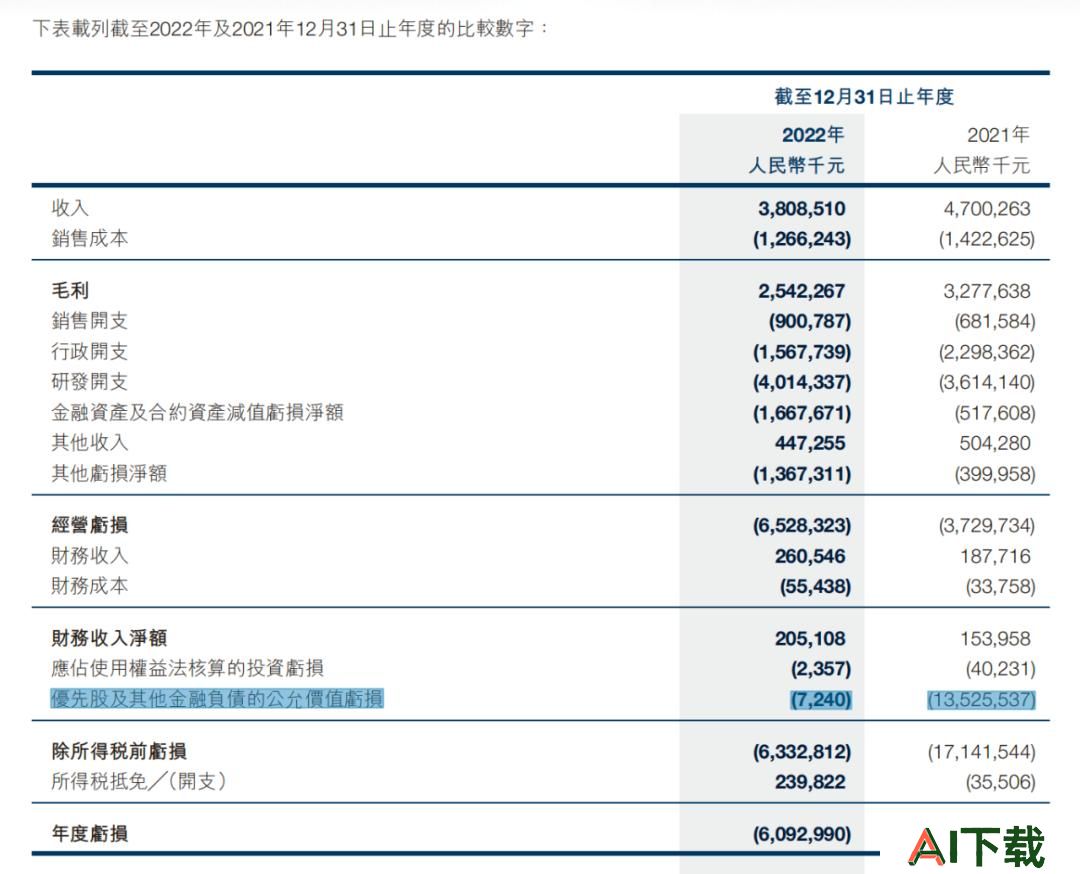
Task: Select the label 所得税抵免／(開支)
Action: [138, 781]
